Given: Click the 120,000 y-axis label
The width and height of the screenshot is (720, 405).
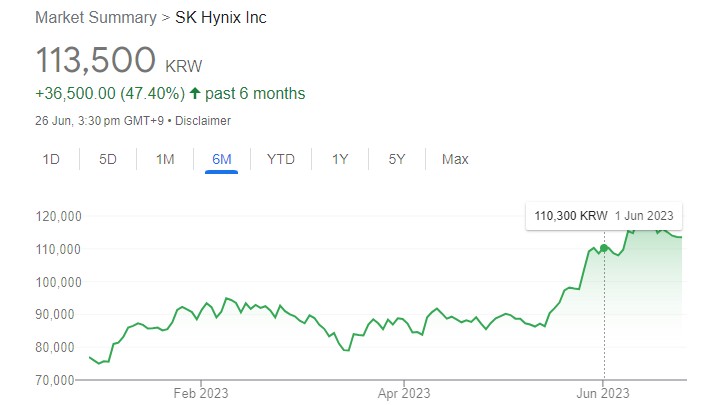Looking at the screenshot, I should pos(58,216).
